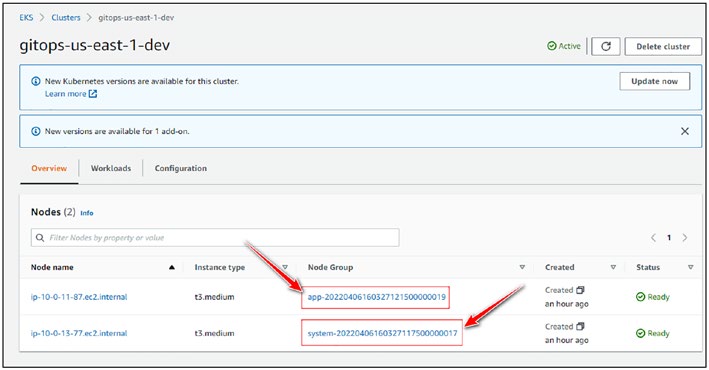Go to Clusters breadcrumb link
The width and height of the screenshot is (709, 370).
pyautogui.click(x=66, y=18)
